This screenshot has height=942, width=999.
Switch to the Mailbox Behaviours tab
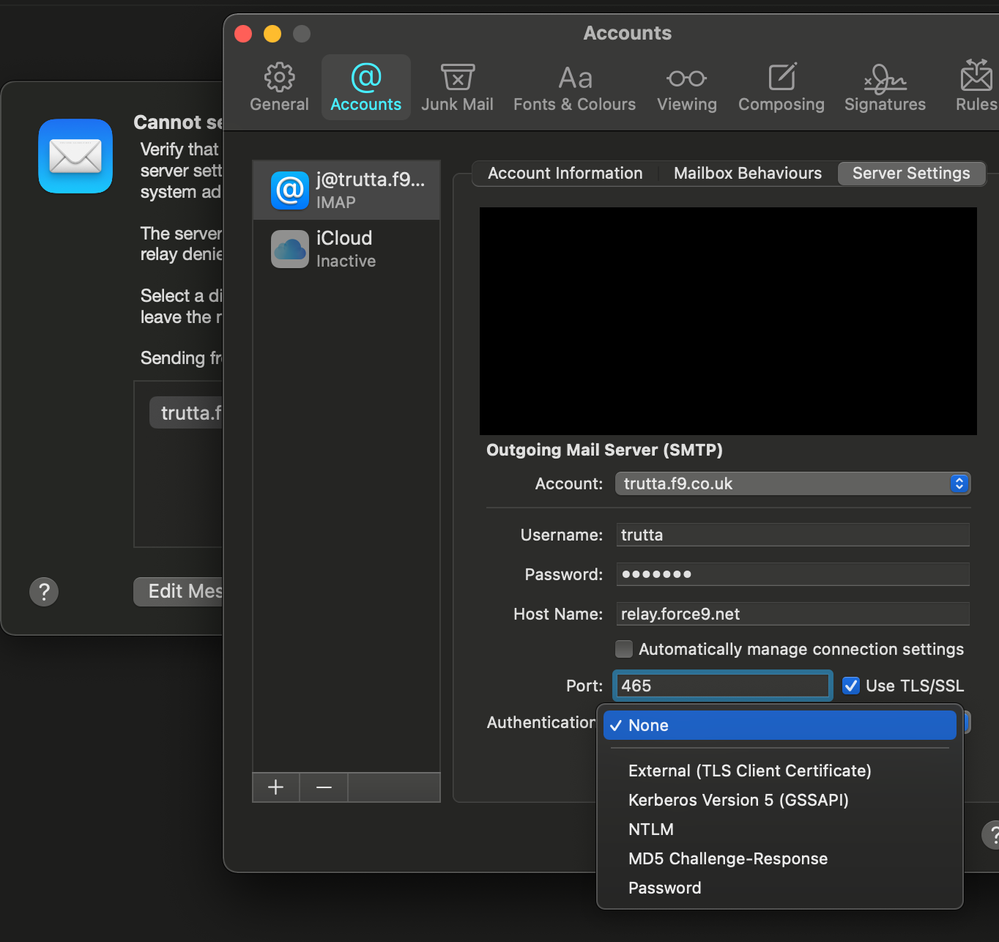tap(747, 173)
